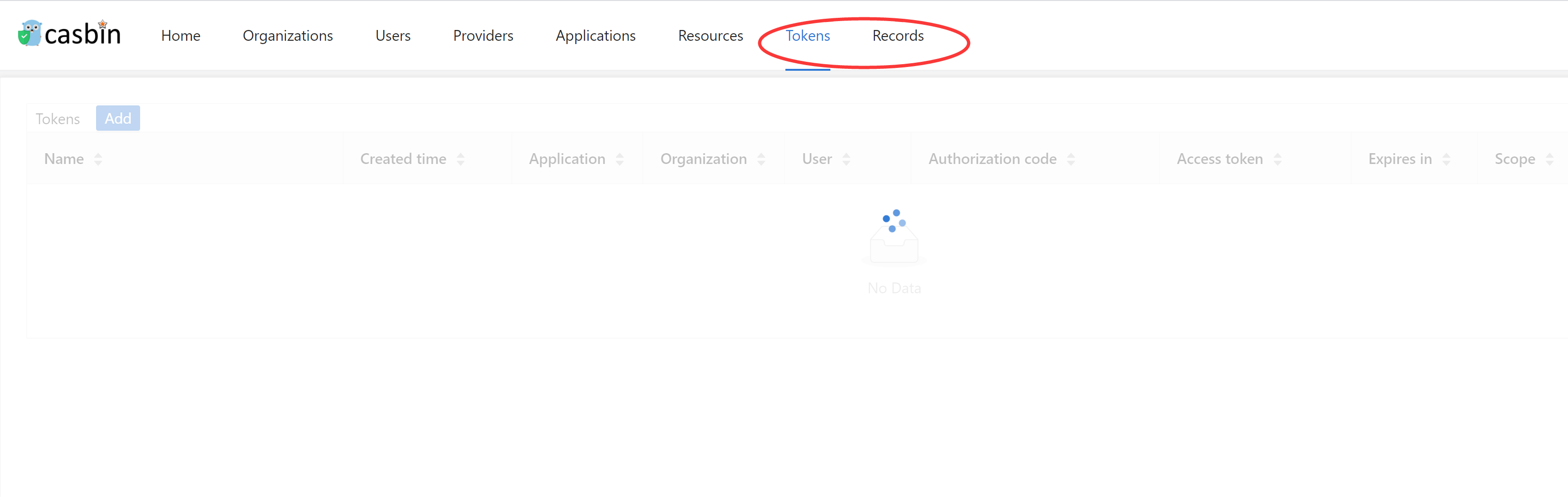Switch to the Records tab
This screenshot has height=497, width=1568.
pyautogui.click(x=898, y=35)
